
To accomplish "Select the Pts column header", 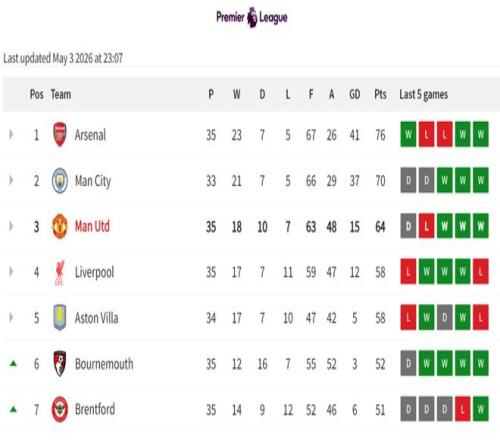I will 380,94.
